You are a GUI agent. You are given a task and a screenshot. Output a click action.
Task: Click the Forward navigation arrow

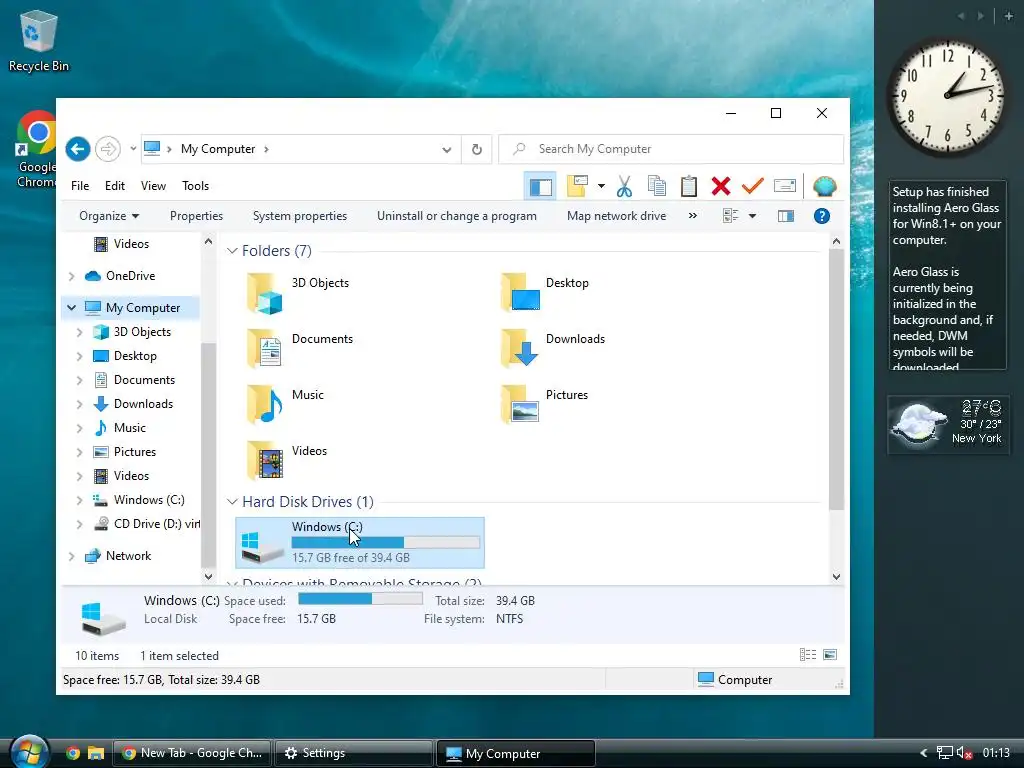108,149
